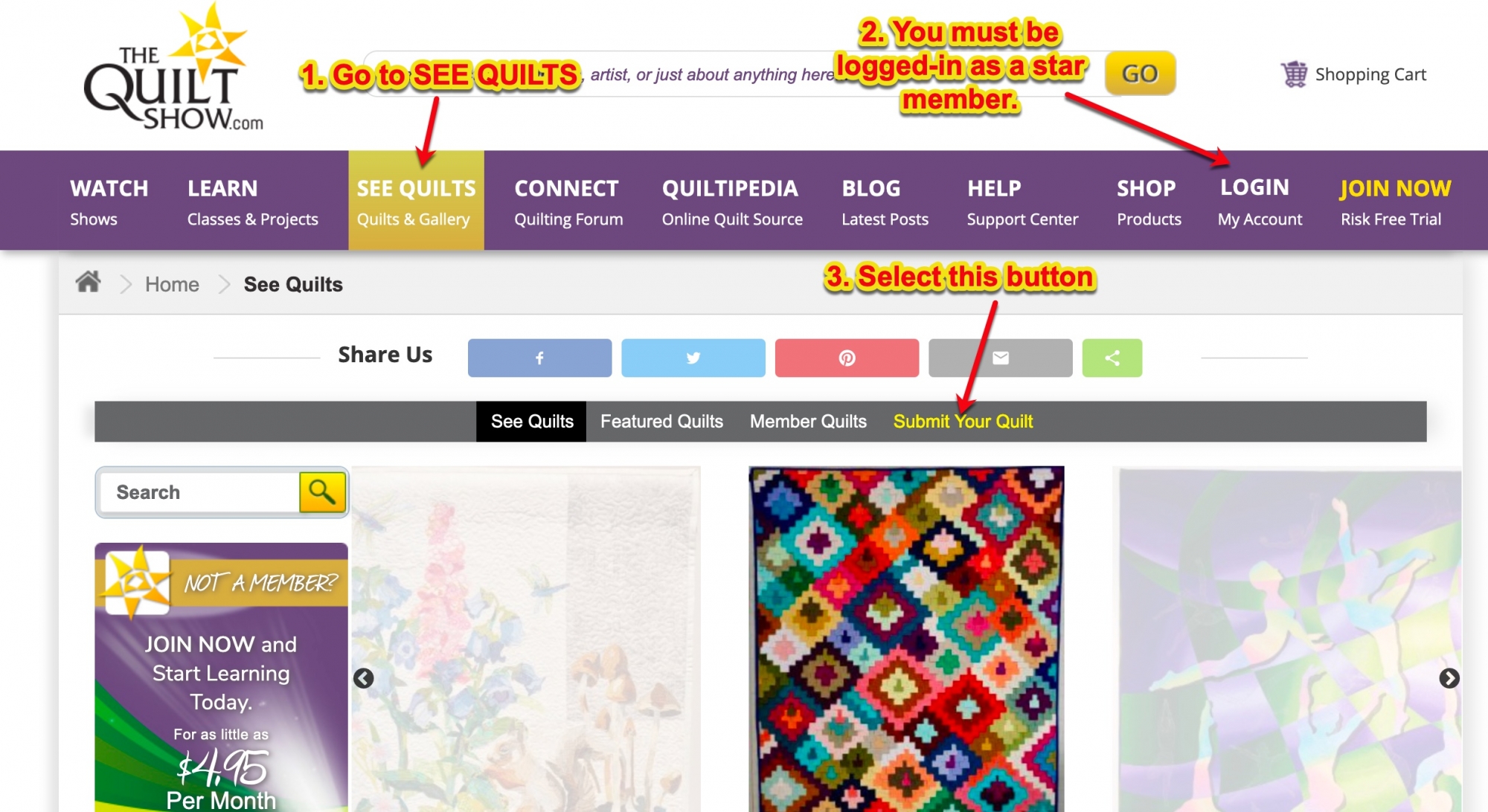Image resolution: width=1488 pixels, height=812 pixels.
Task: Share page via Twitter icon
Action: [693, 358]
